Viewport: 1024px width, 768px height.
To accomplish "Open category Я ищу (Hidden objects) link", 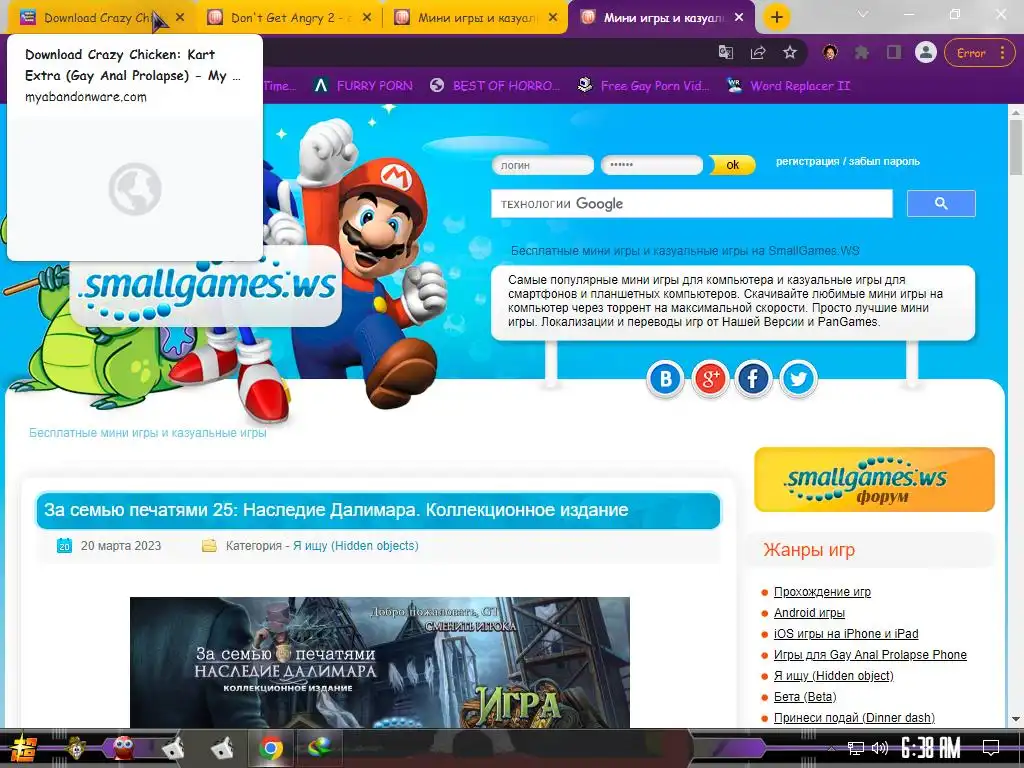I will coord(355,545).
